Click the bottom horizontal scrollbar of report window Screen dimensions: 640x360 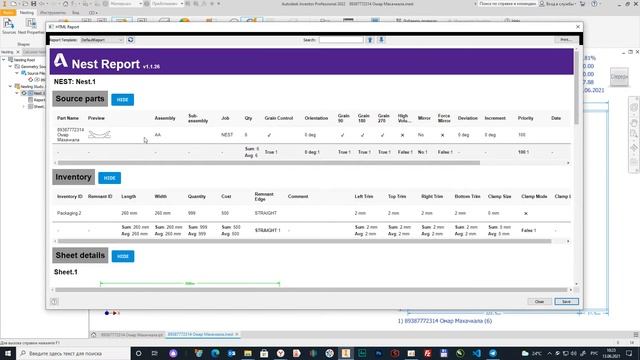pos(311,290)
